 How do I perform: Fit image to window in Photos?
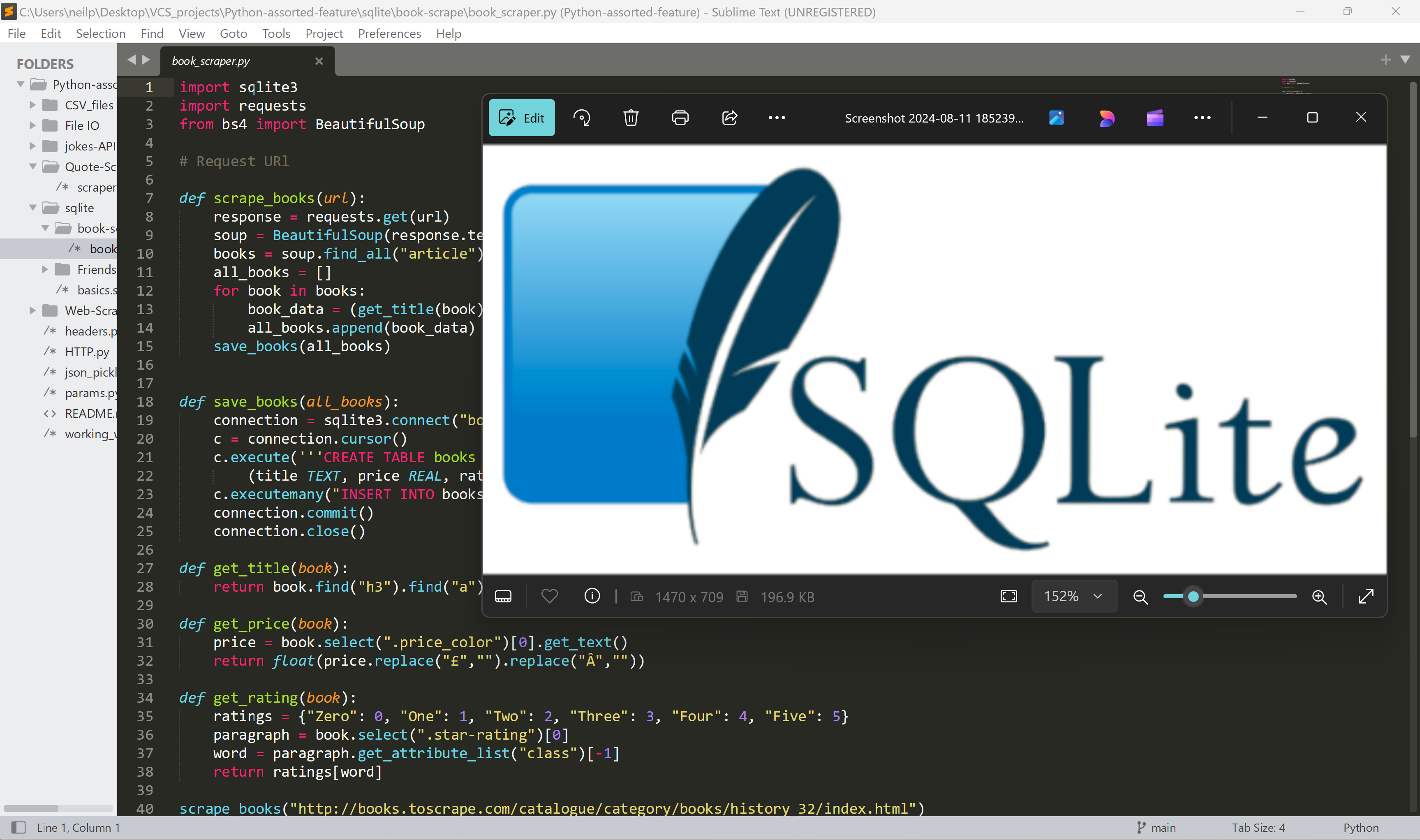[1008, 596]
